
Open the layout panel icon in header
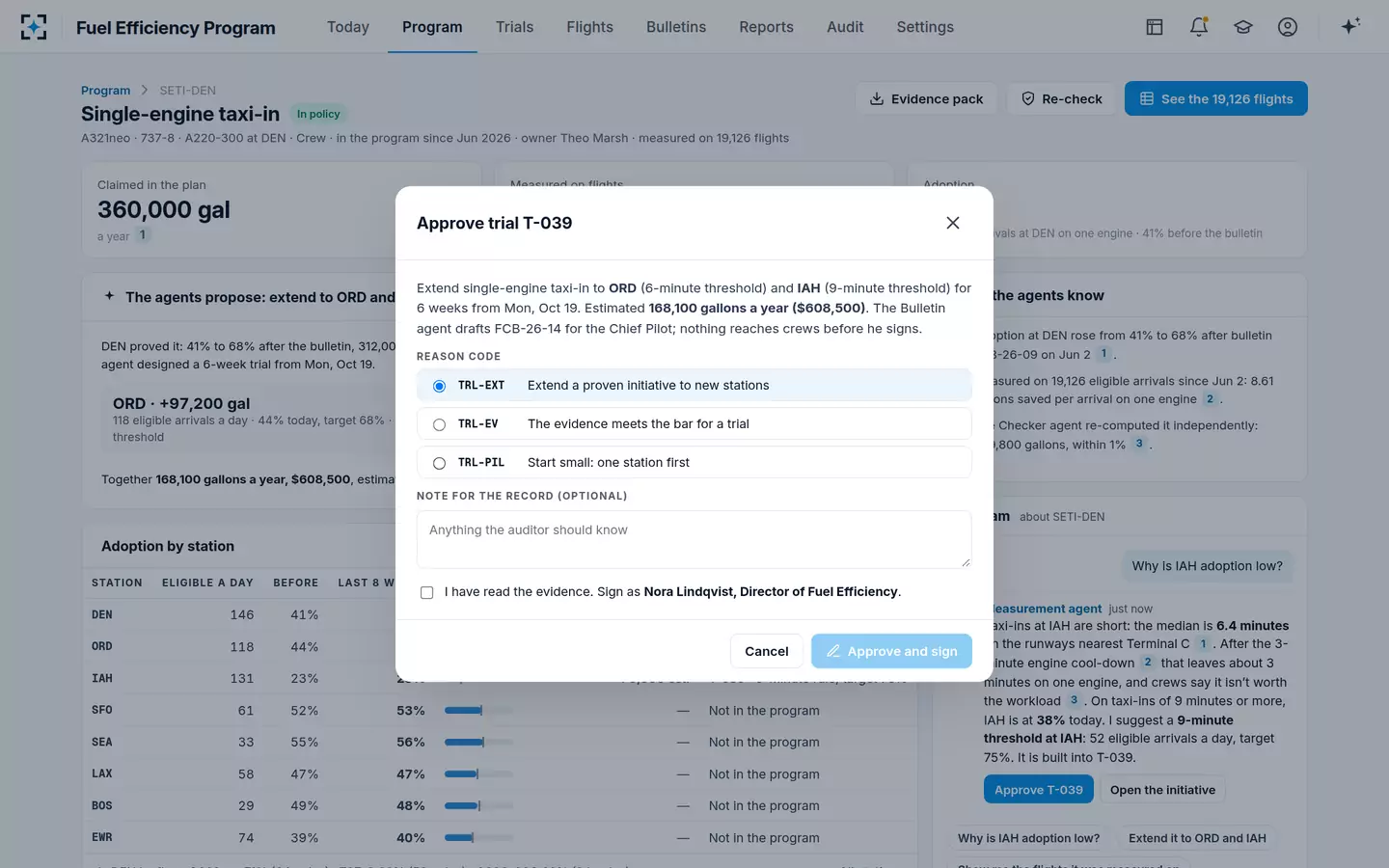1155,27
